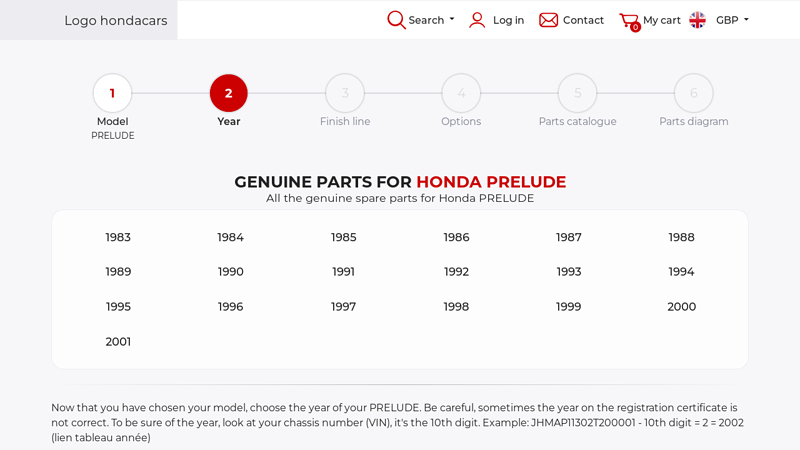800x450 pixels.
Task: Click step 3 Finish line
Action: tap(345, 93)
